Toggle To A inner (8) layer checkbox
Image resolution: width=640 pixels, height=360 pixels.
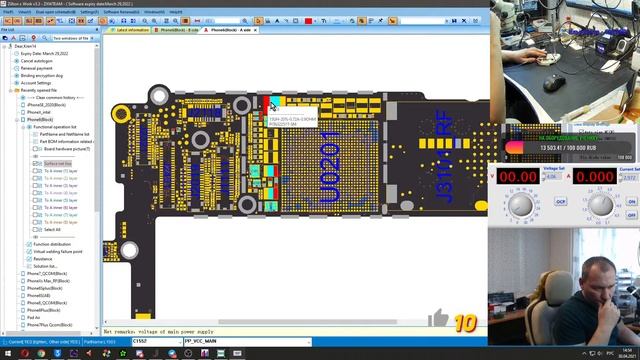tap(36, 222)
